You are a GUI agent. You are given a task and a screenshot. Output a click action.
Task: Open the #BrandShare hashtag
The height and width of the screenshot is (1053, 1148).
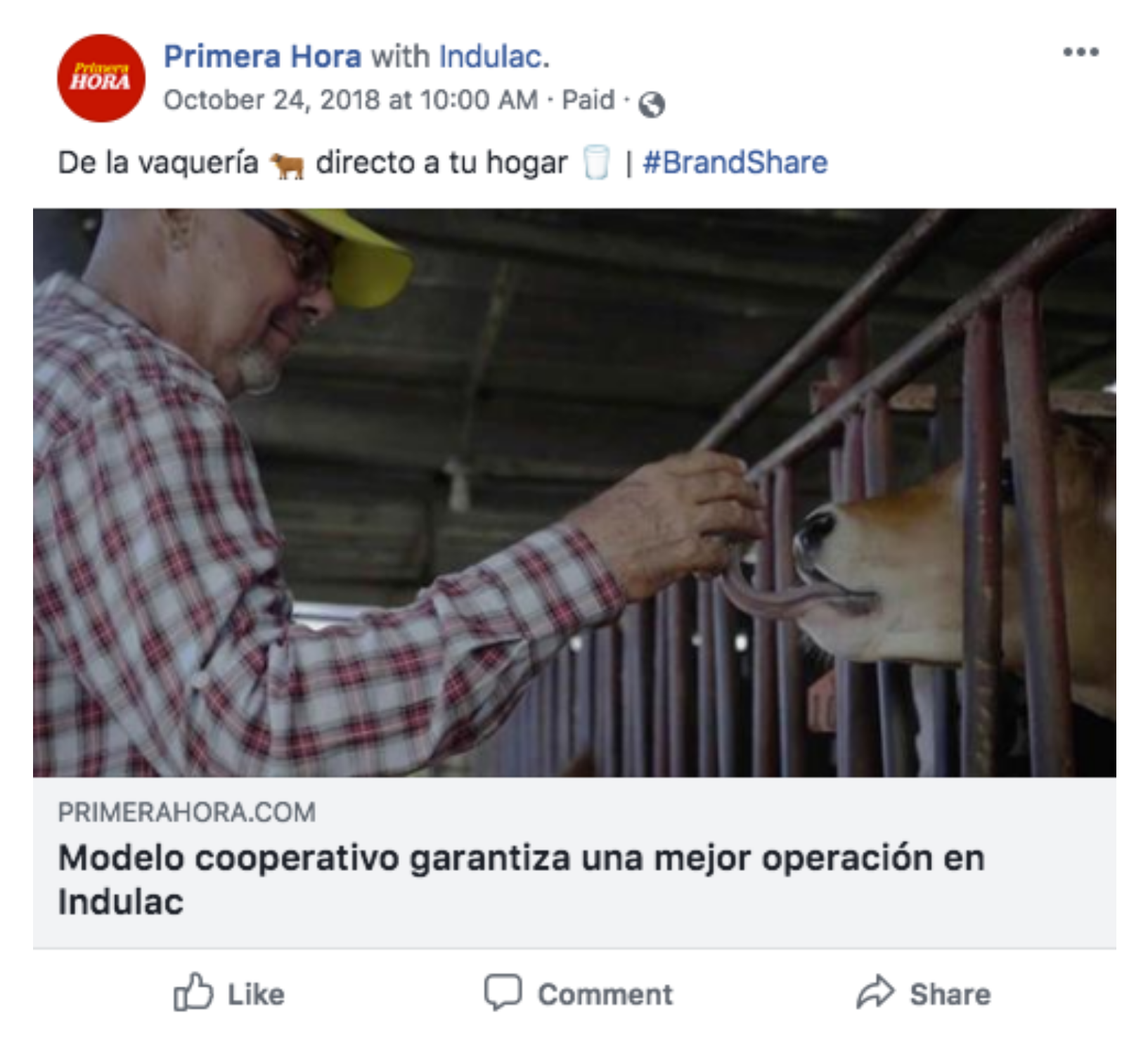(x=735, y=162)
